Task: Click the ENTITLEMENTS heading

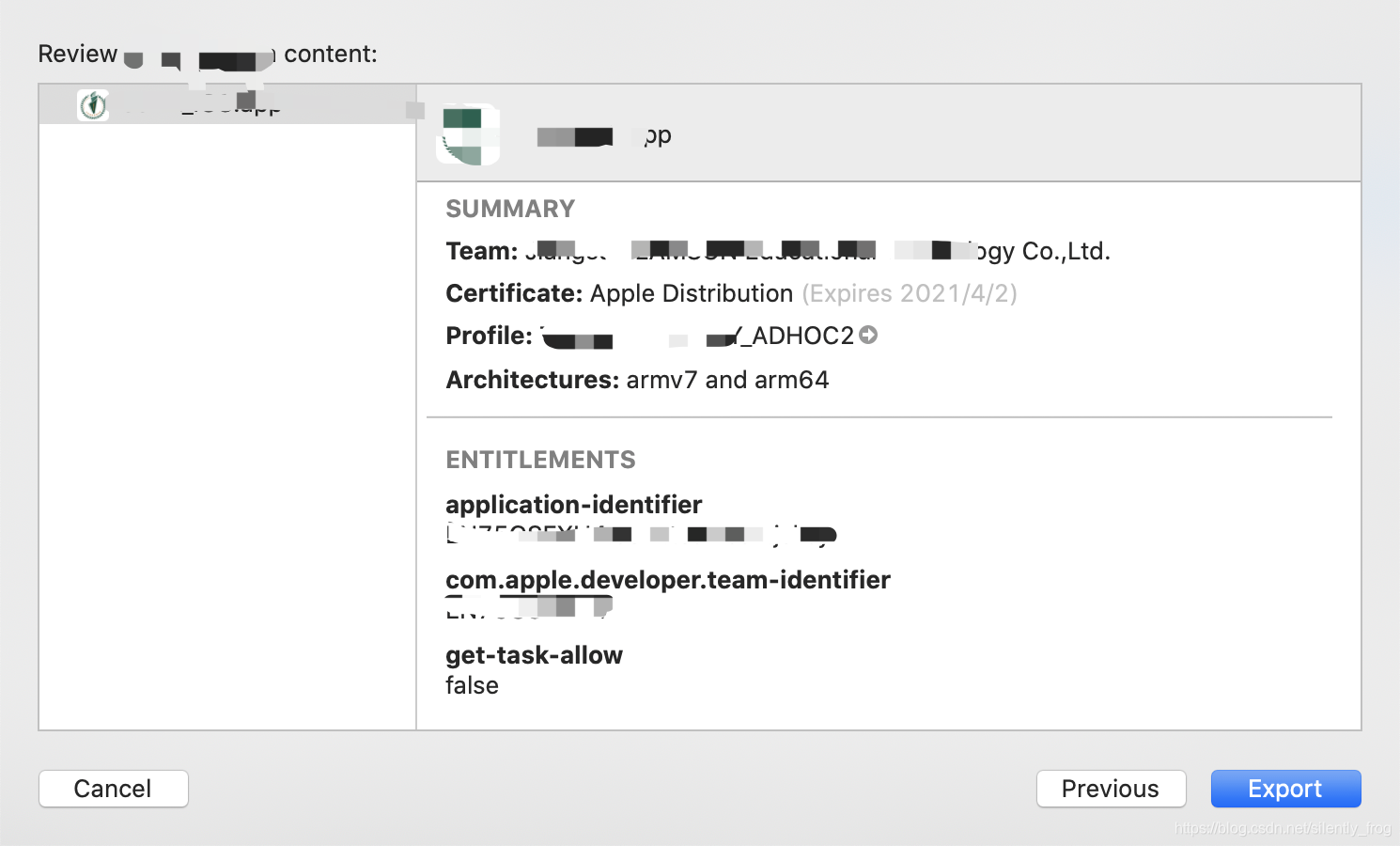Action: point(540,460)
